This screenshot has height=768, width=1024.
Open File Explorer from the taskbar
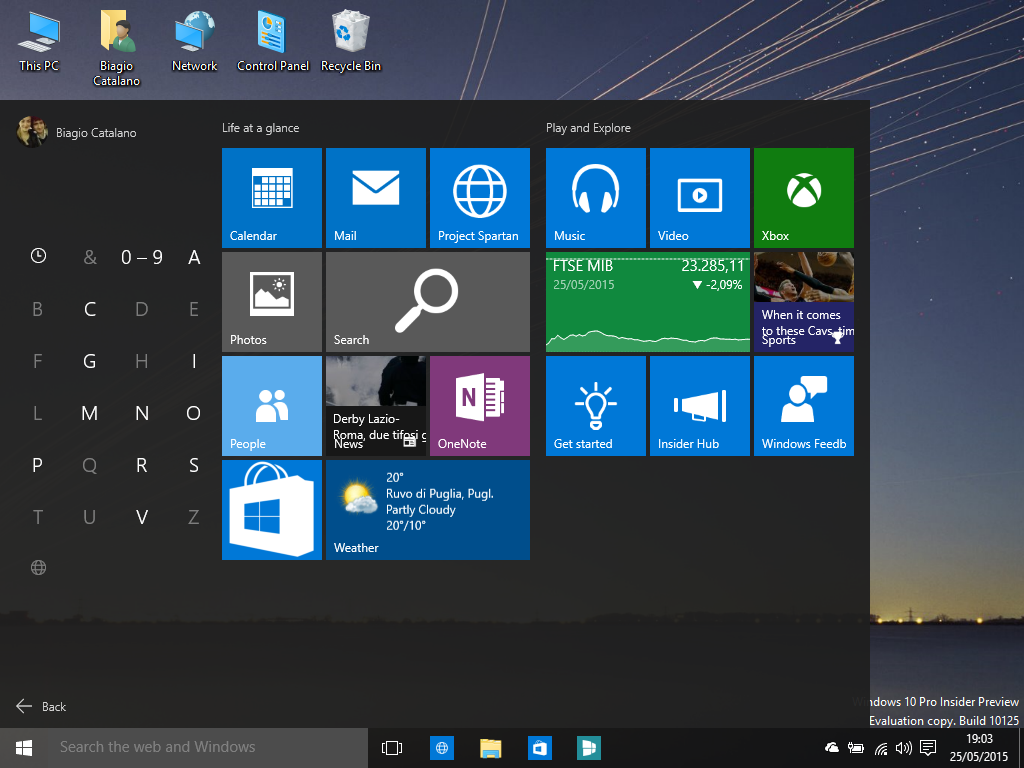[x=490, y=748]
